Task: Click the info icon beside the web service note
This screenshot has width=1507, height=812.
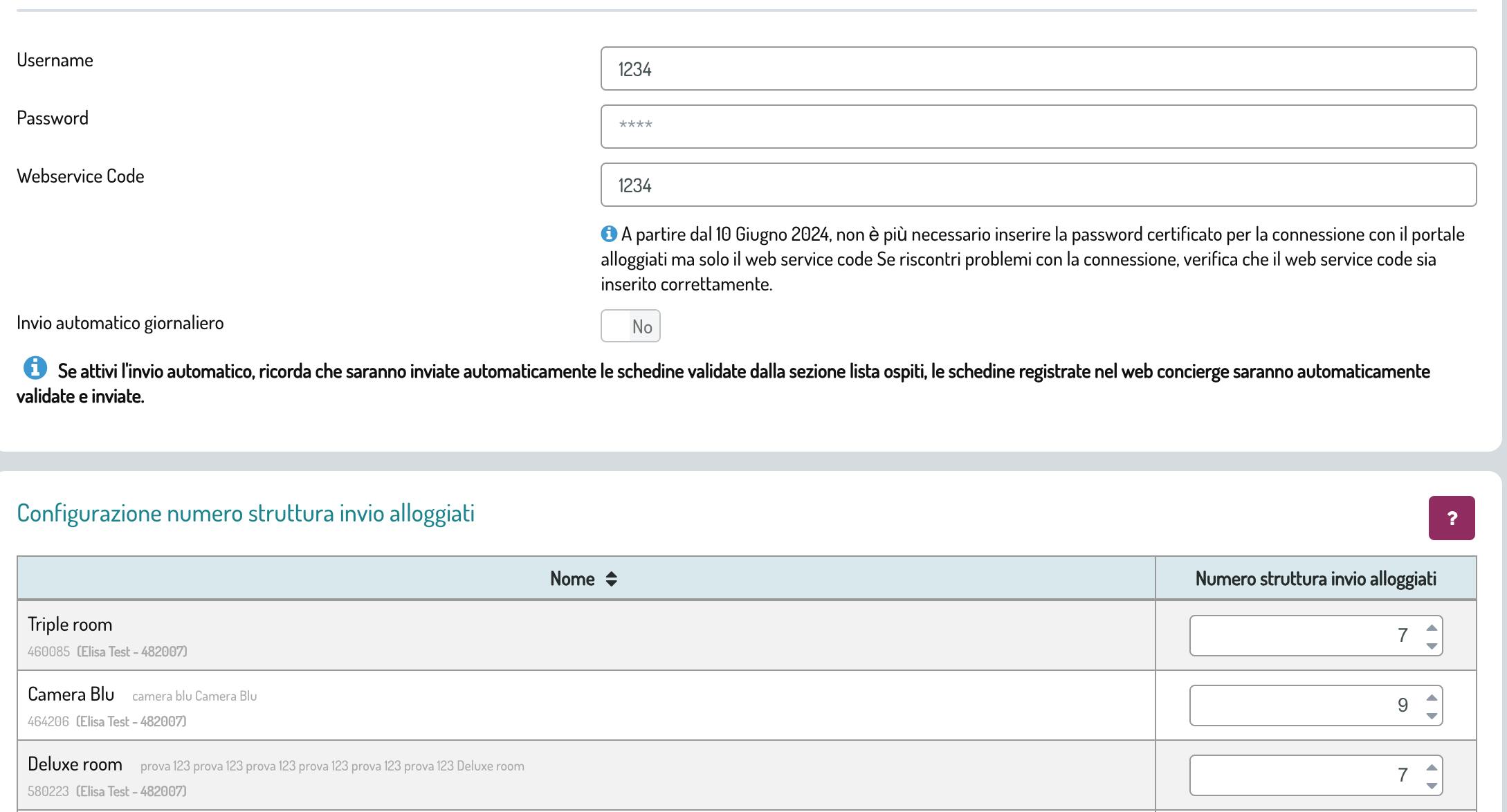Action: coord(608,234)
